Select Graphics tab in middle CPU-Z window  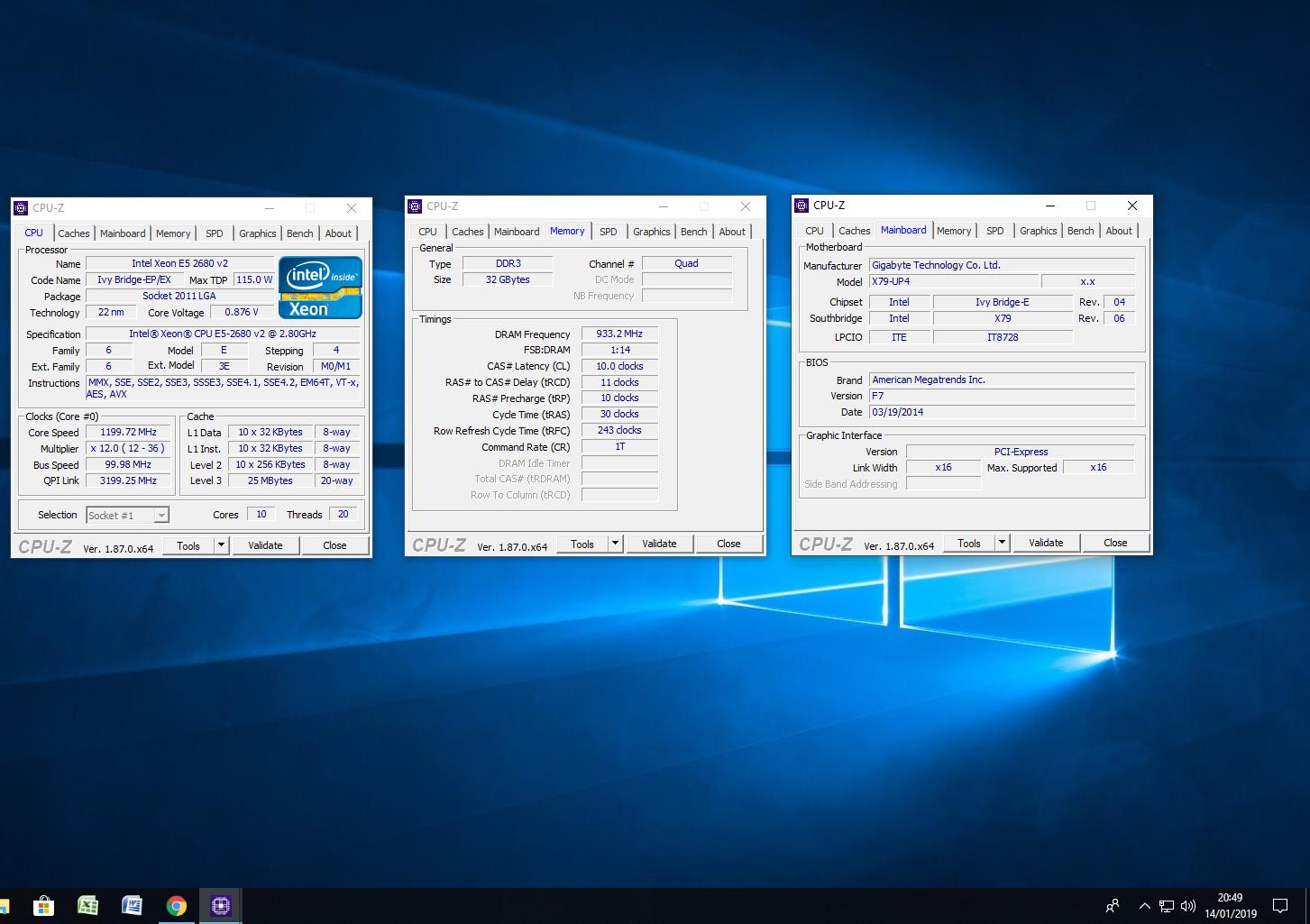coord(652,232)
